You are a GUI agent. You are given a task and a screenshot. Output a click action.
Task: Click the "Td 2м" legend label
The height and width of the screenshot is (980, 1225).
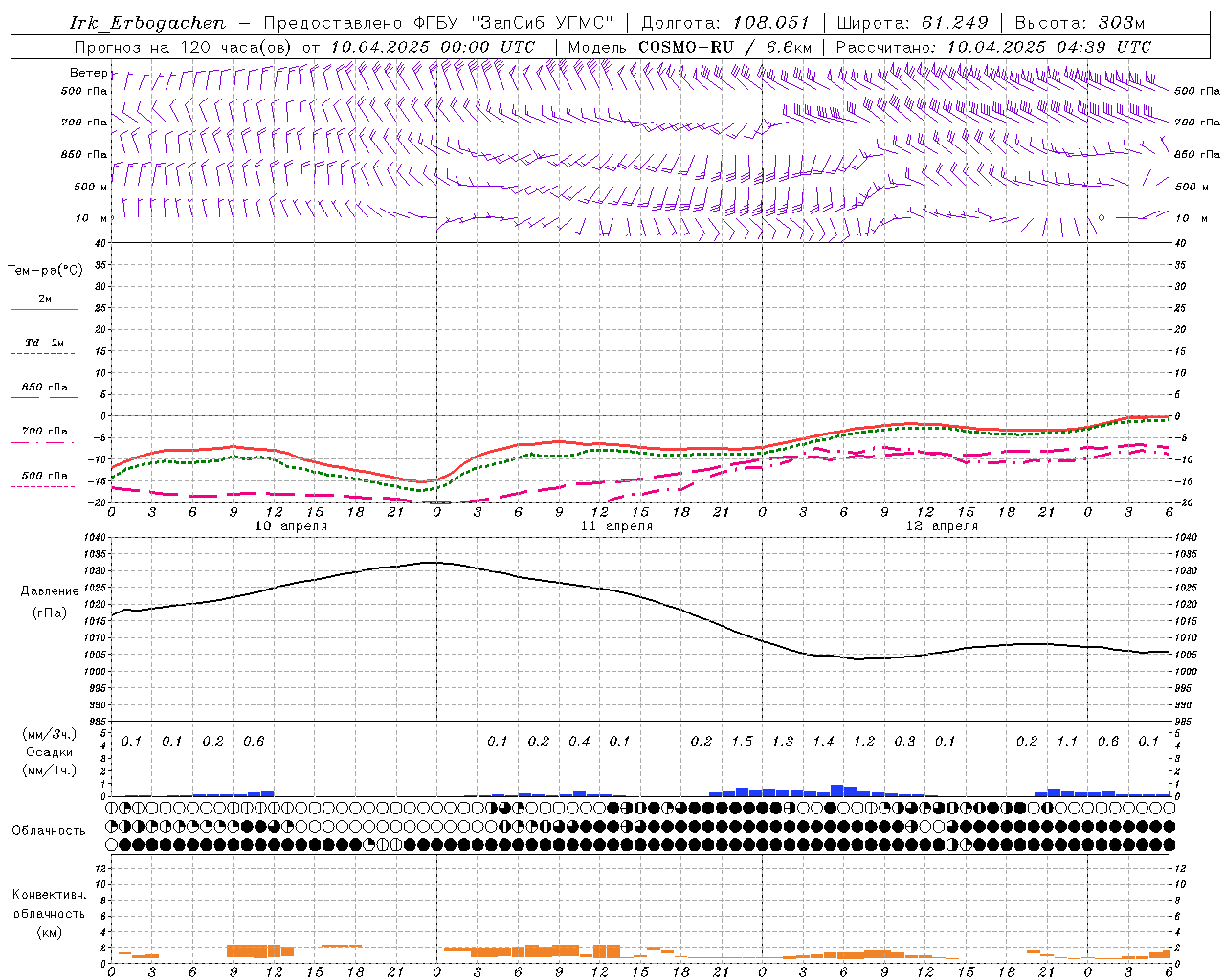(45, 343)
